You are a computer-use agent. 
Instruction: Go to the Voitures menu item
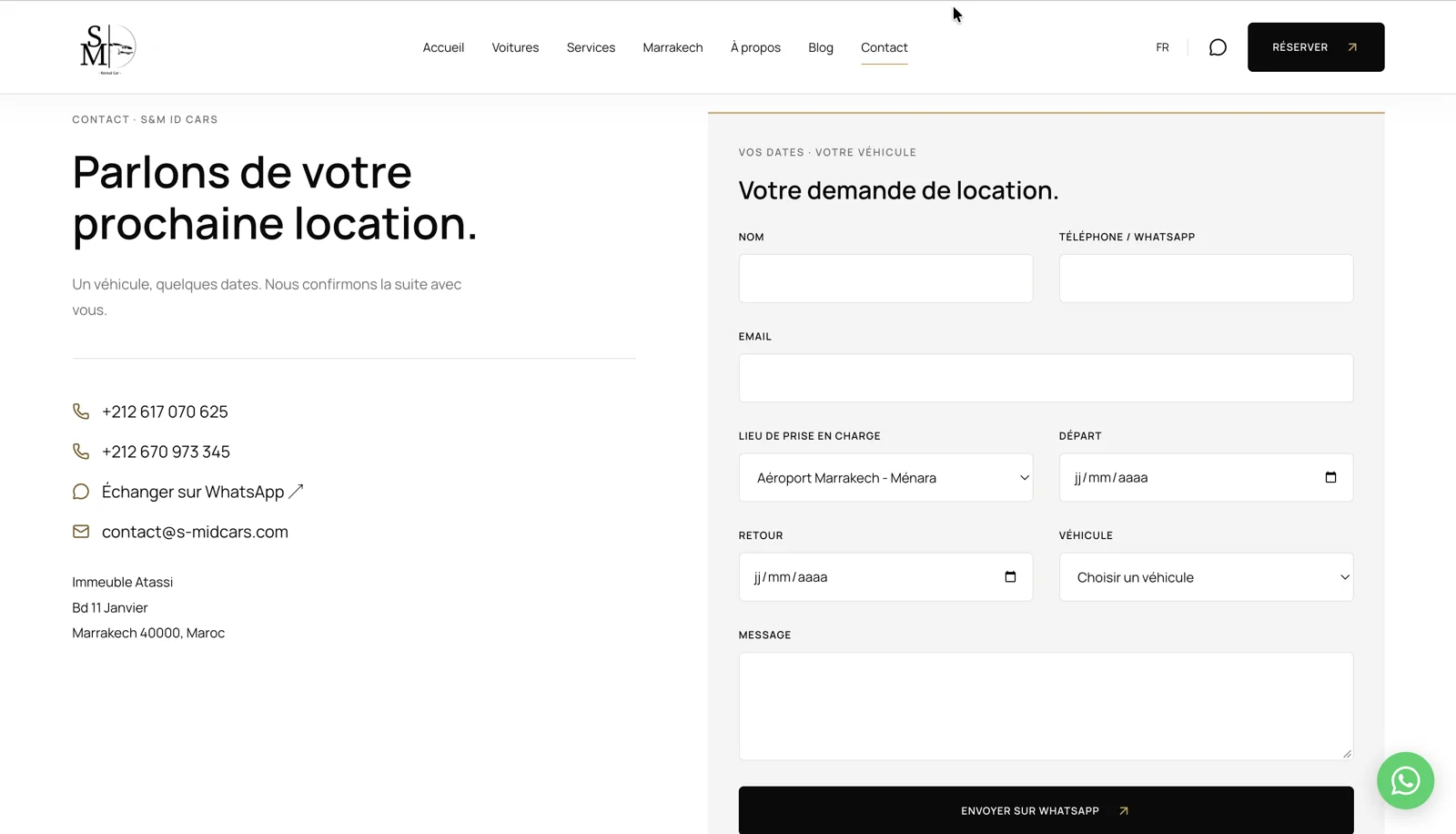515,47
